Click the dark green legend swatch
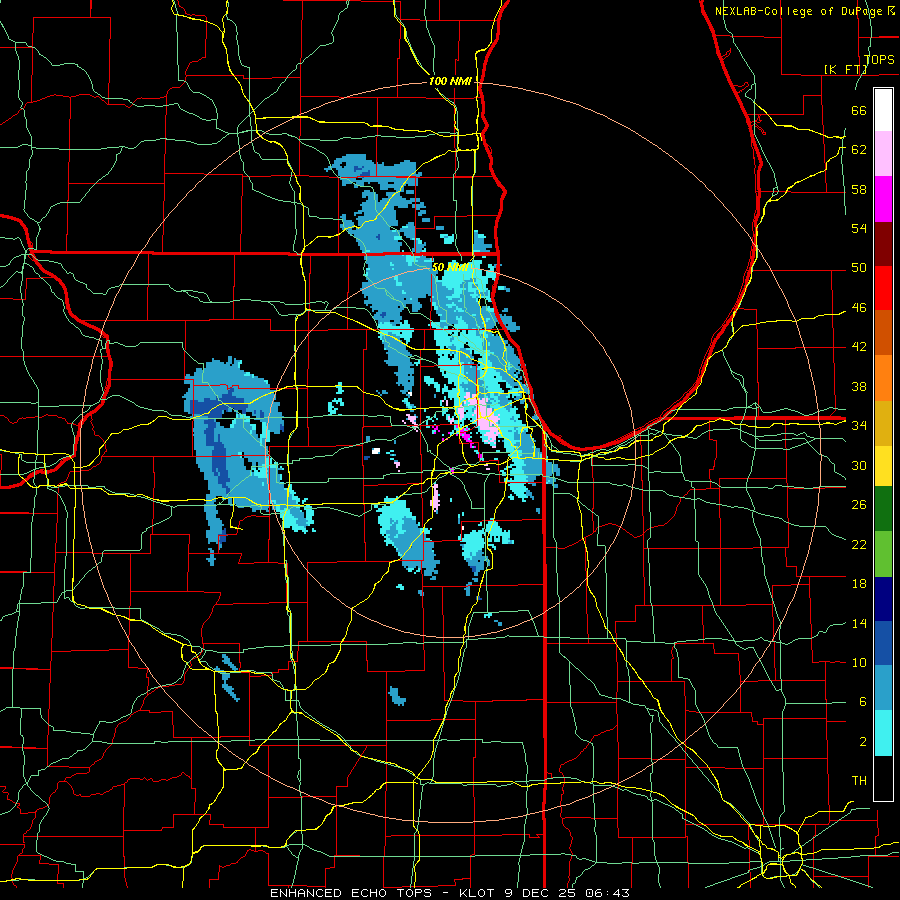This screenshot has width=900, height=900. (x=883, y=509)
